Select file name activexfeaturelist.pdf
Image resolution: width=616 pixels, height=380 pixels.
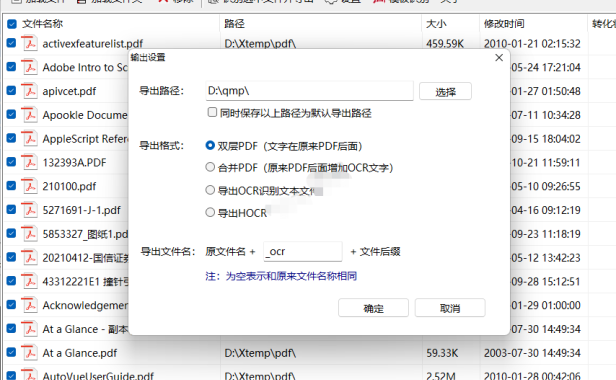click(93, 44)
